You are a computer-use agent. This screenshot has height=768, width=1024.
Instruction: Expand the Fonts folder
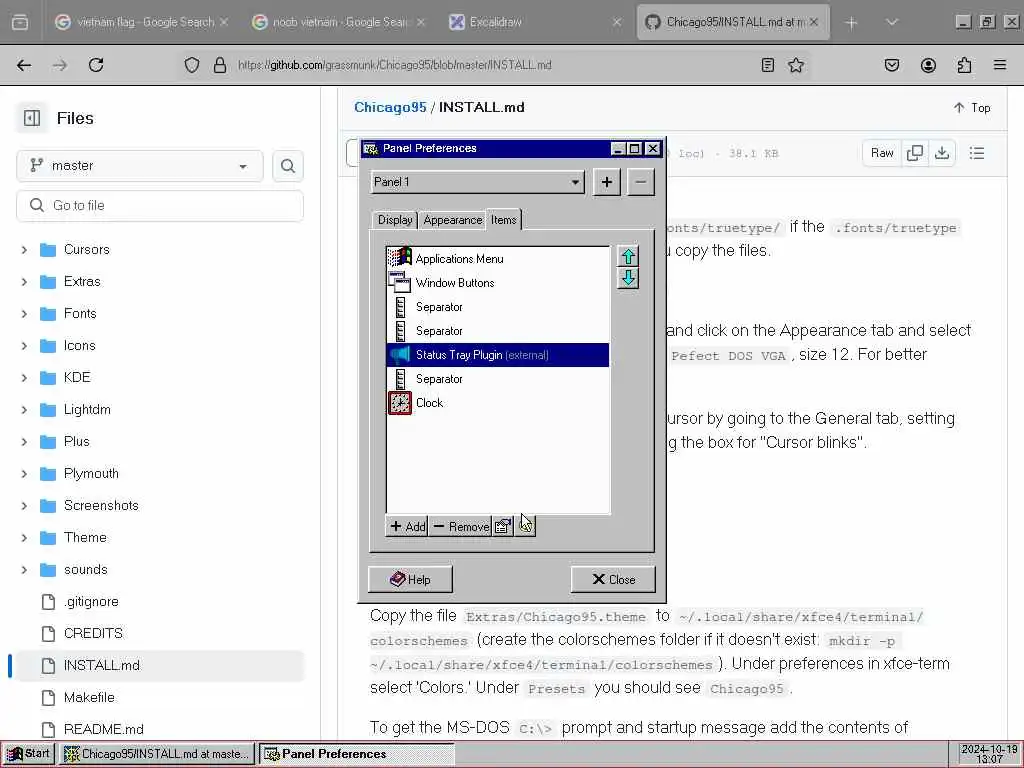[x=24, y=313]
